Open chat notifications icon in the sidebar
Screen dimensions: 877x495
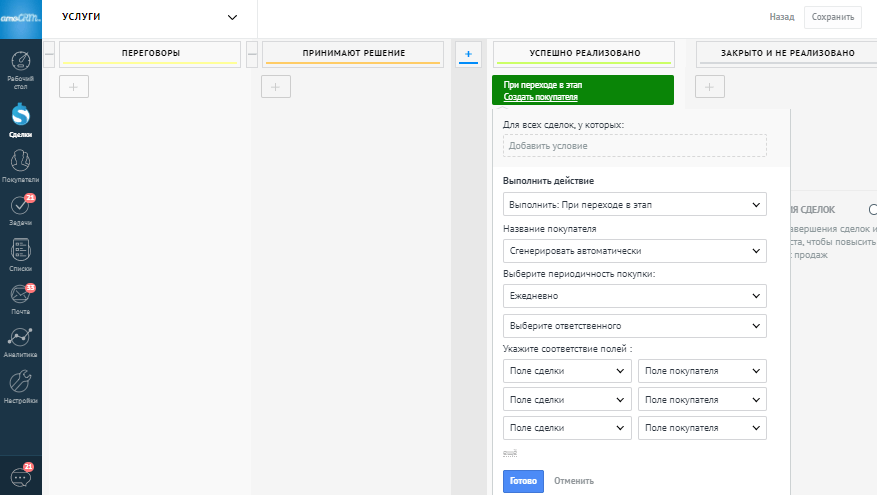(x=21, y=477)
